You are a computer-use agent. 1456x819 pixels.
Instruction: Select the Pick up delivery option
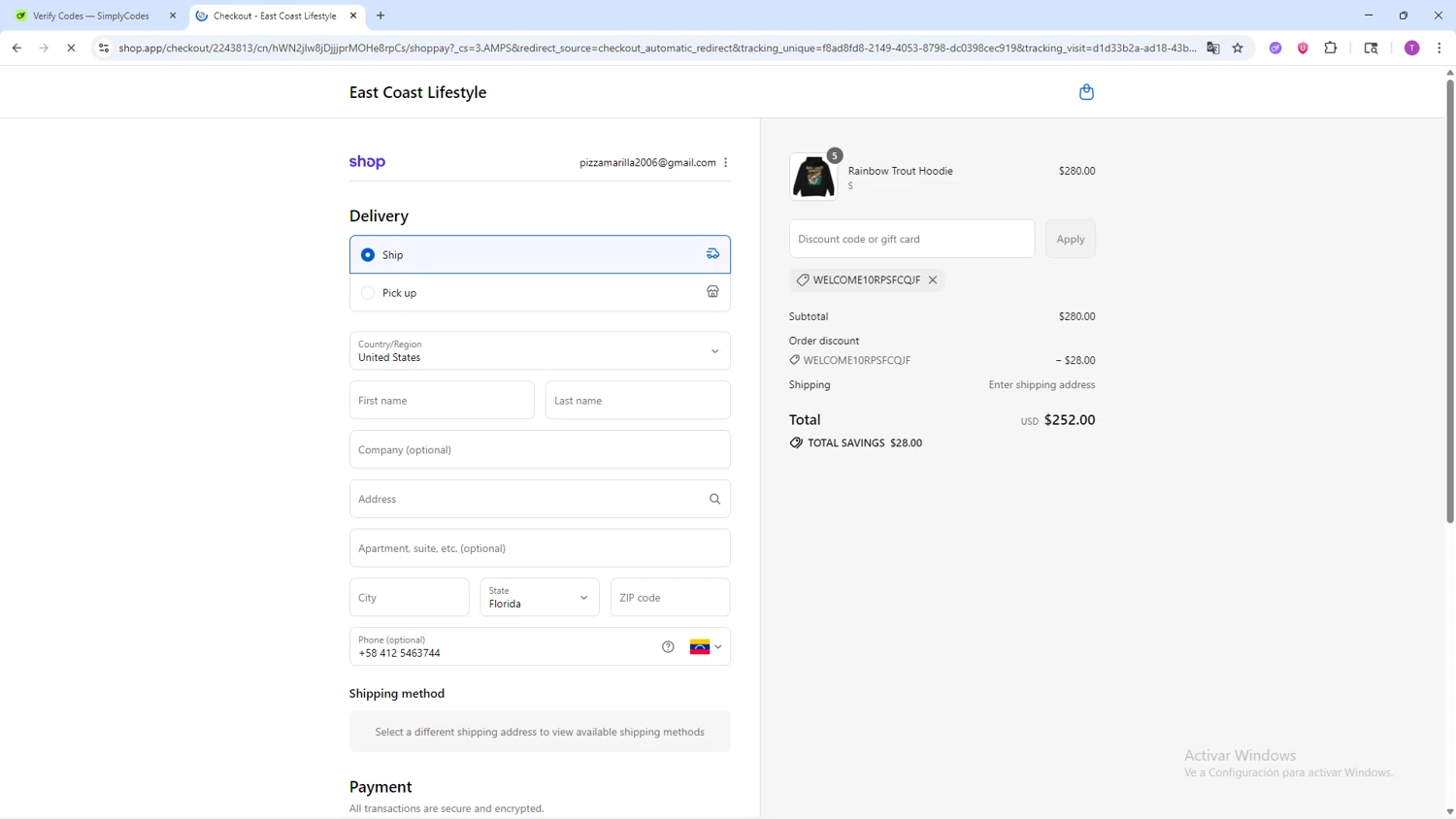(540, 292)
